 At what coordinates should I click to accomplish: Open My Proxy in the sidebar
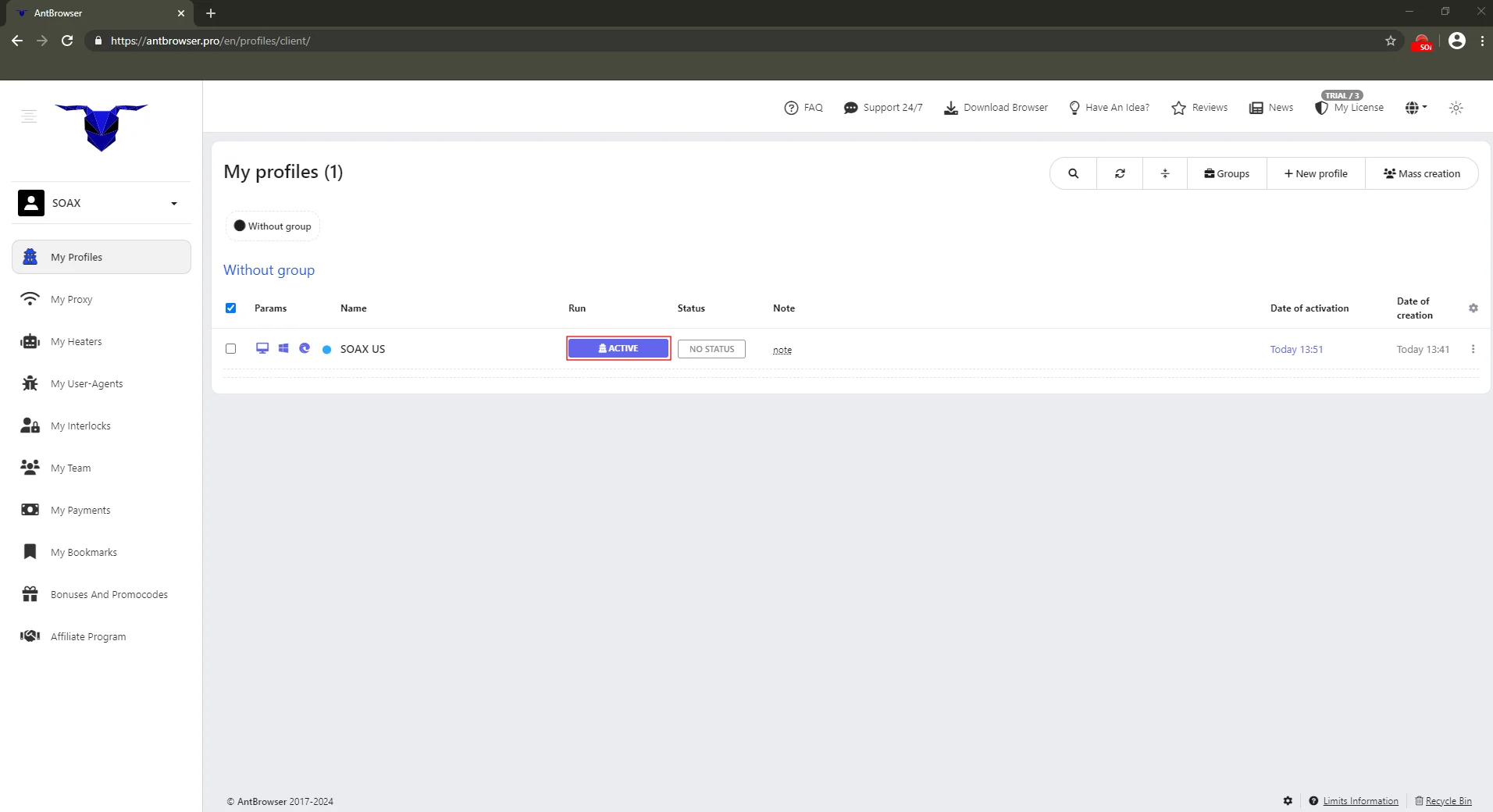(71, 299)
